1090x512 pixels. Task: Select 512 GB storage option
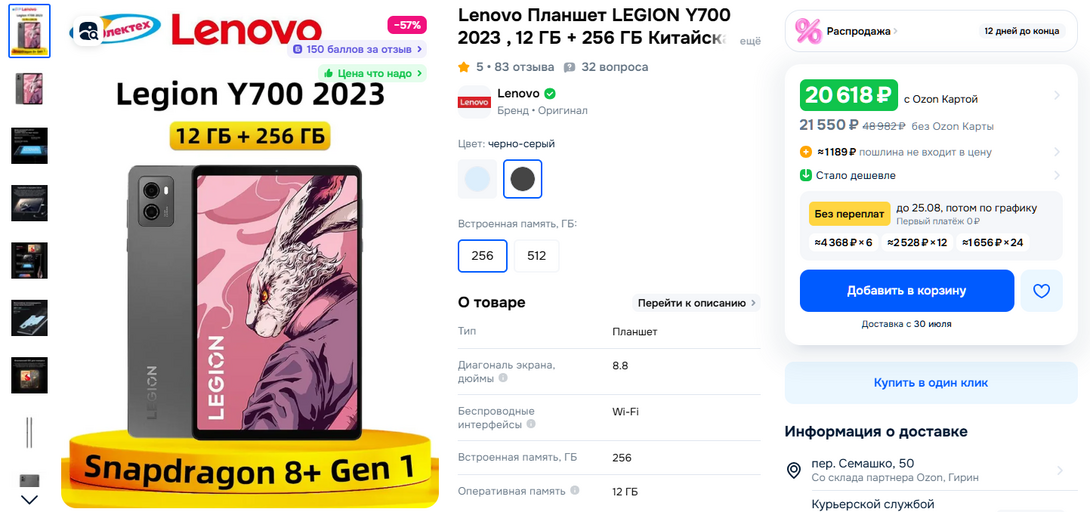537,256
